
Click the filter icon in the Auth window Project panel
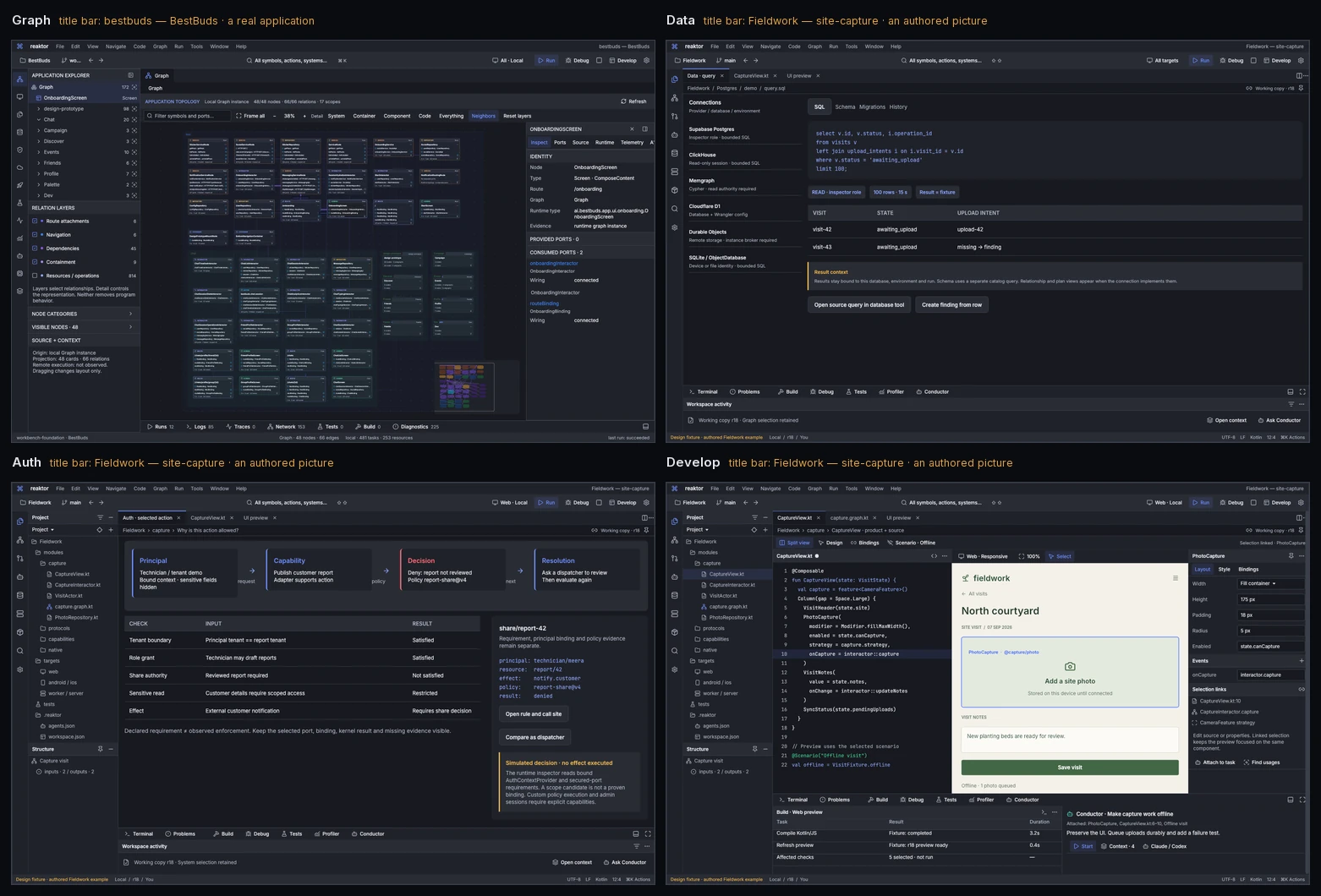tap(100, 517)
